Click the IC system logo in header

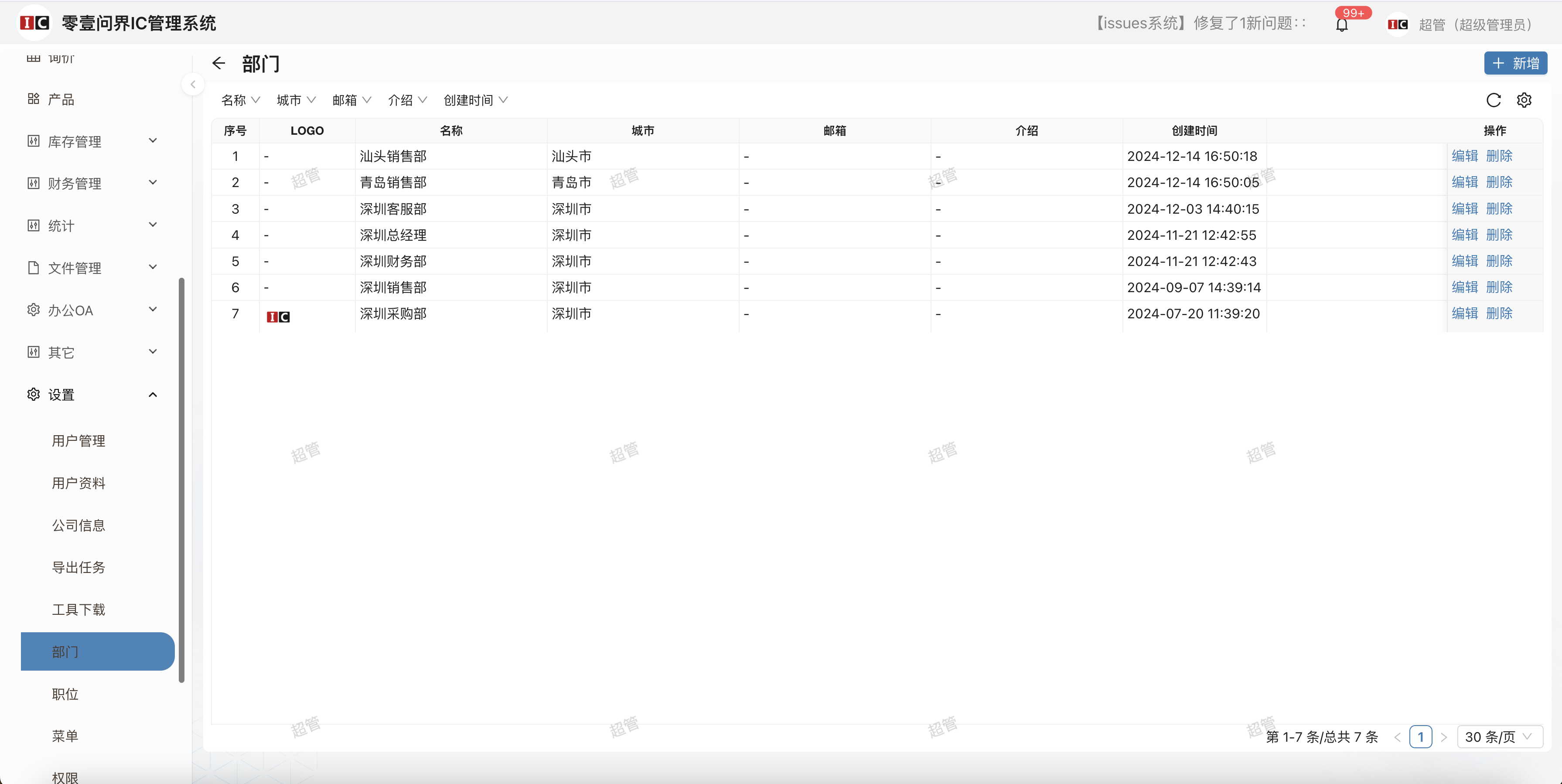point(34,23)
